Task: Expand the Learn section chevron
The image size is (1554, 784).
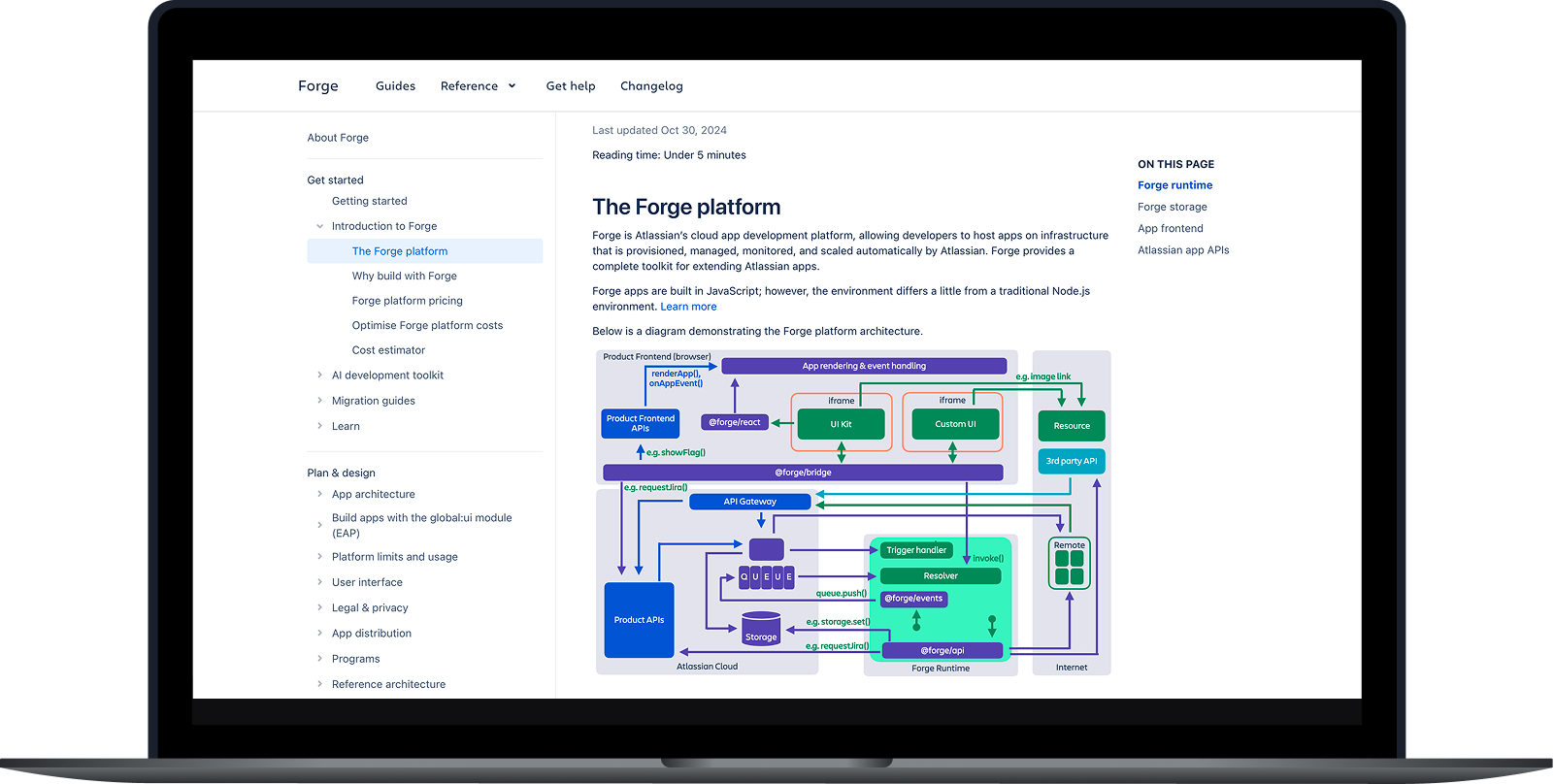Action: click(x=319, y=426)
